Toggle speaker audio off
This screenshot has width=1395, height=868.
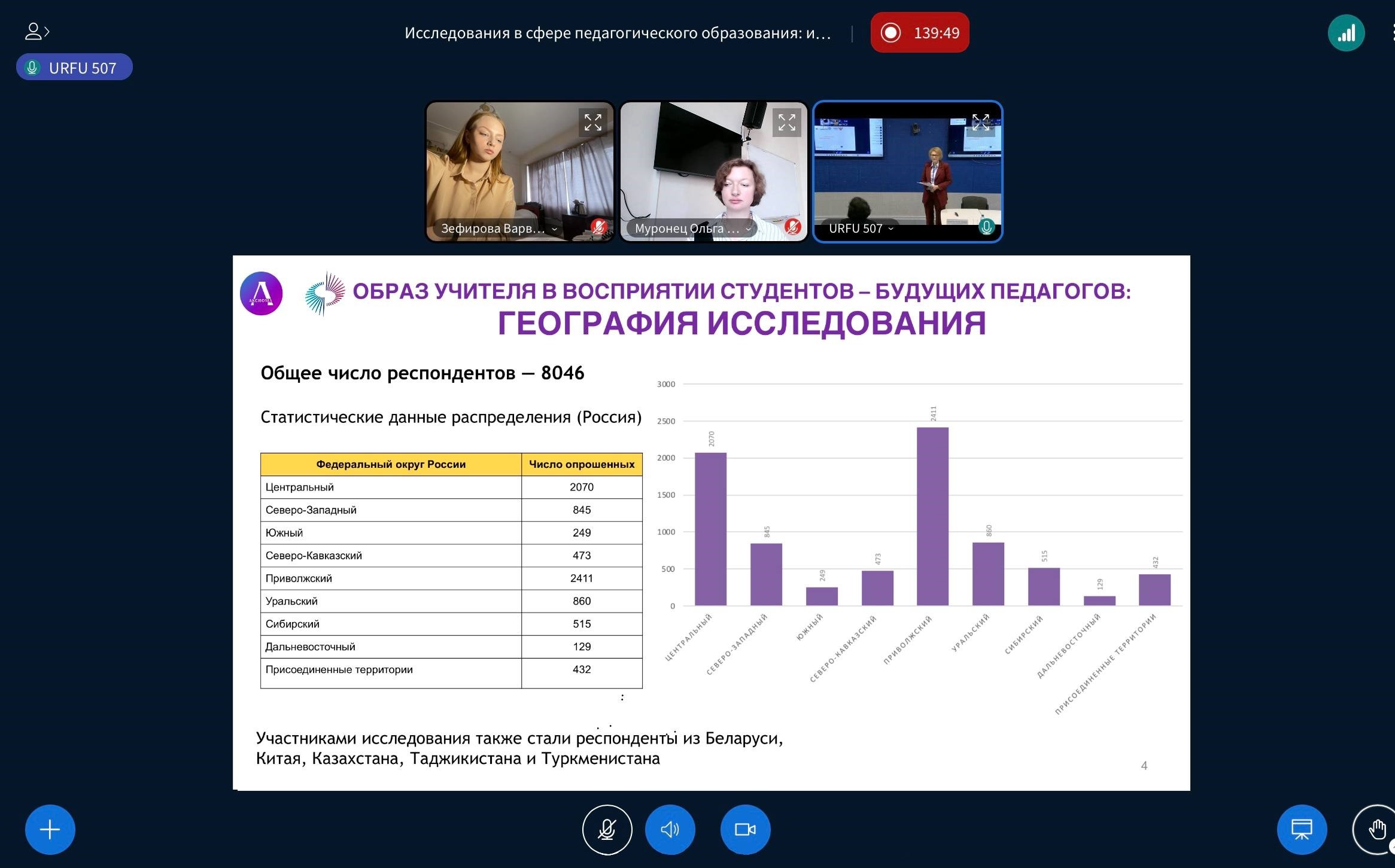point(670,829)
